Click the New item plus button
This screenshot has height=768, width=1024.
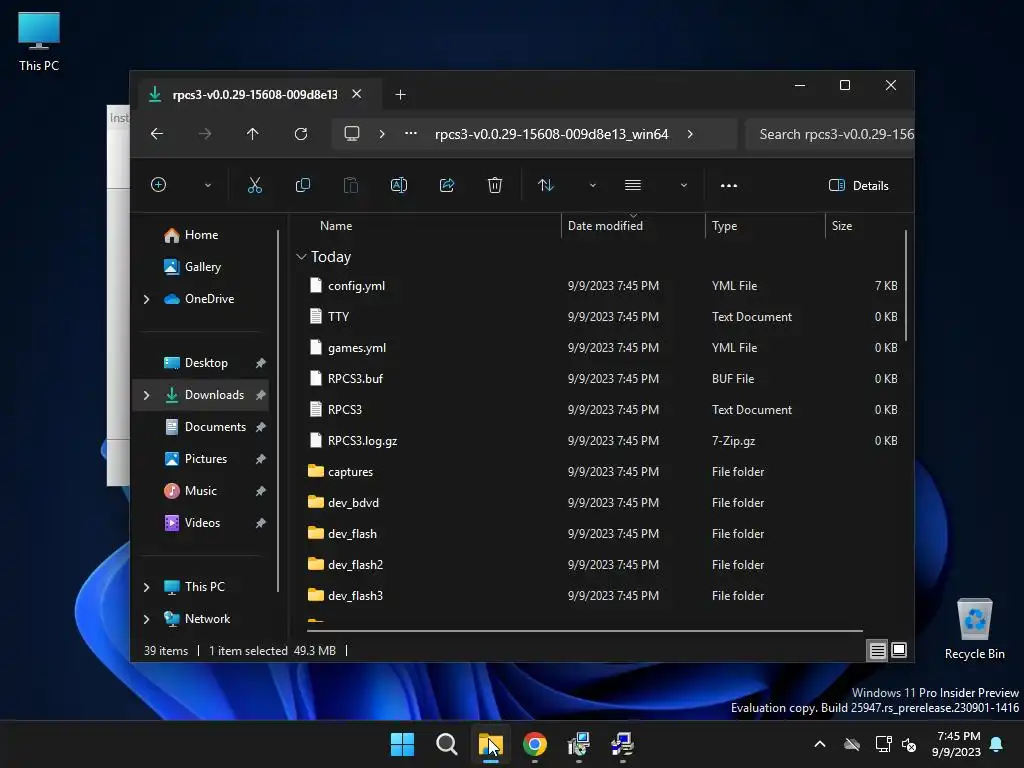[x=159, y=185]
